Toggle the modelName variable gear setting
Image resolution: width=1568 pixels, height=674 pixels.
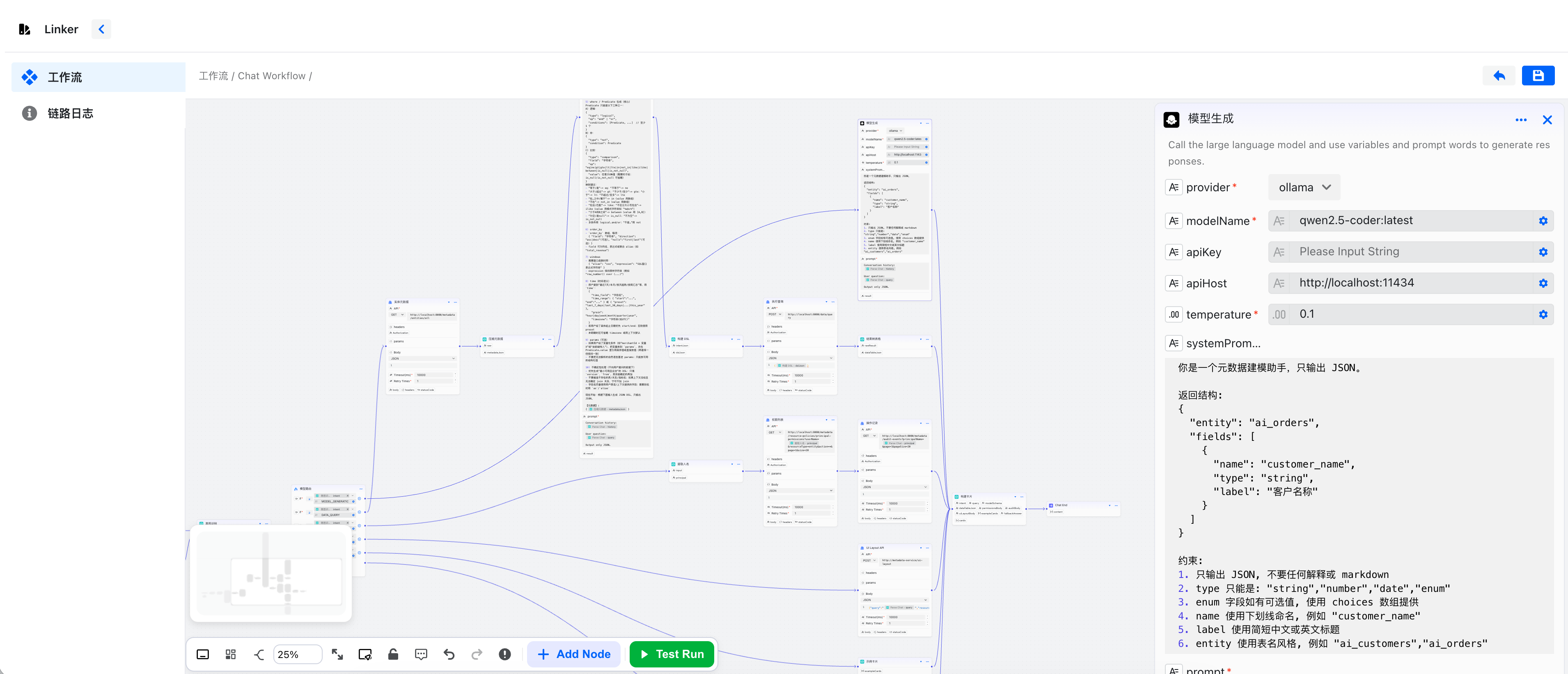tap(1543, 221)
